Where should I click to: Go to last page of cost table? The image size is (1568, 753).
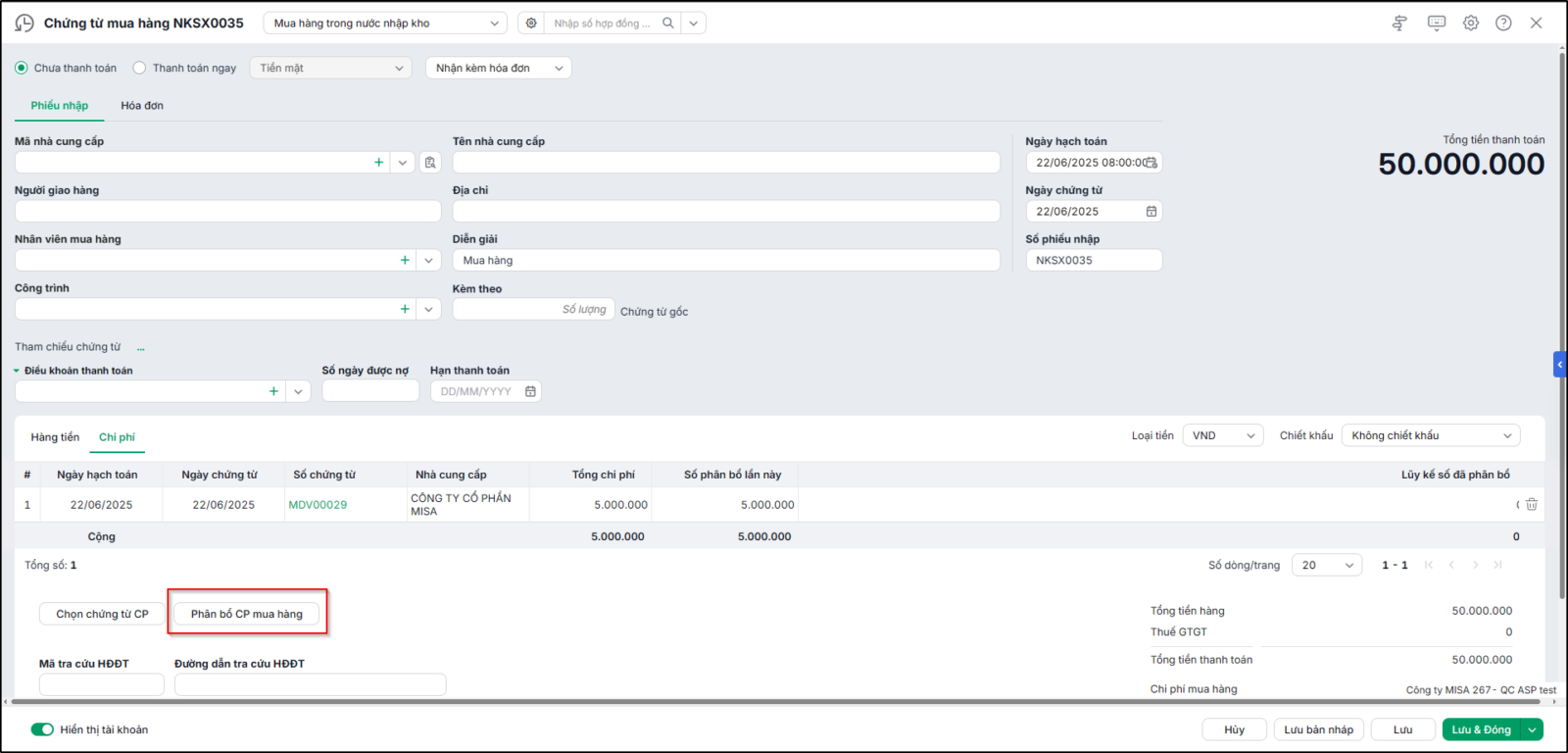[x=1497, y=565]
